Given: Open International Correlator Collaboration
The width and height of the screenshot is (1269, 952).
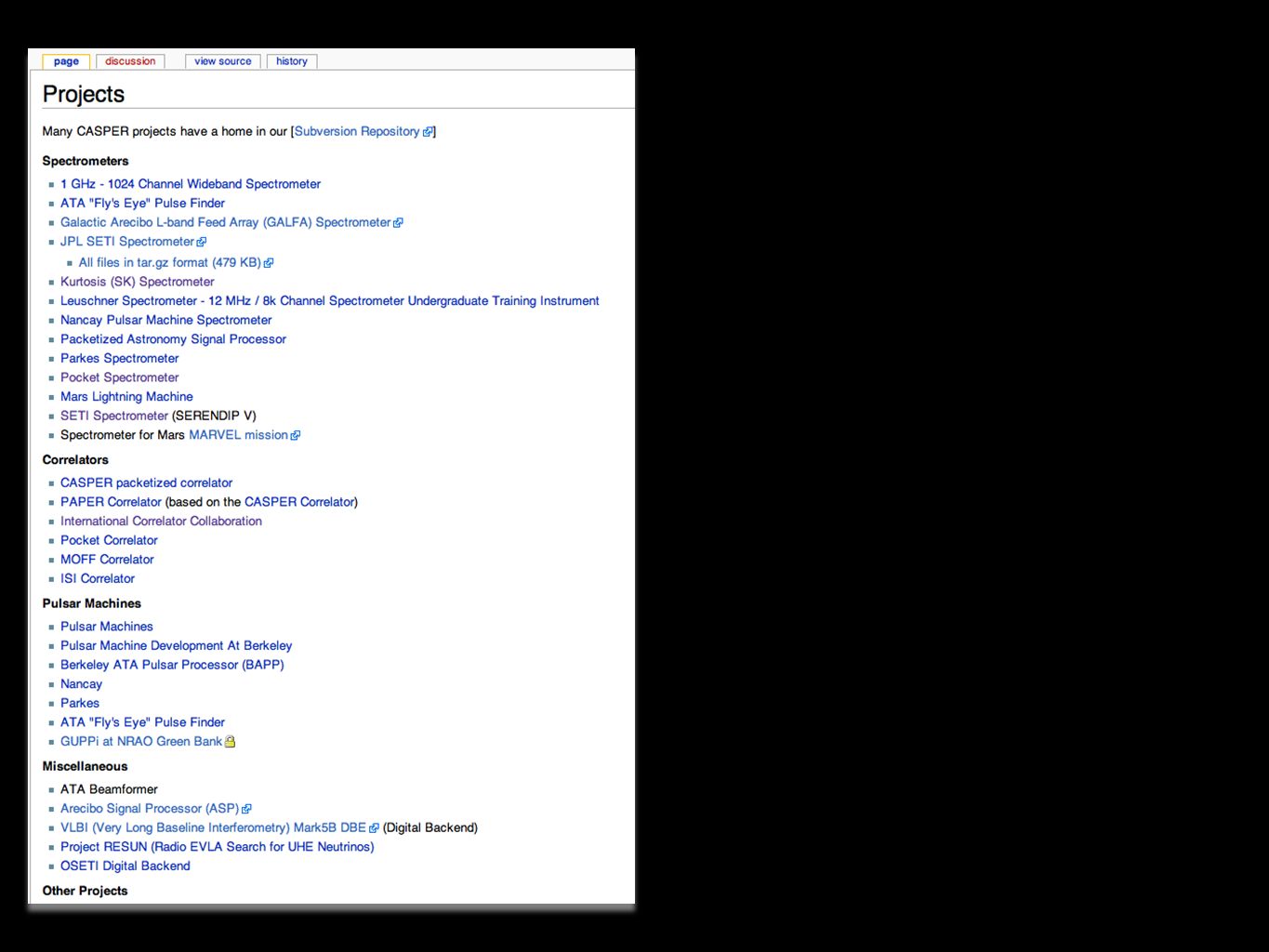Looking at the screenshot, I should [161, 522].
